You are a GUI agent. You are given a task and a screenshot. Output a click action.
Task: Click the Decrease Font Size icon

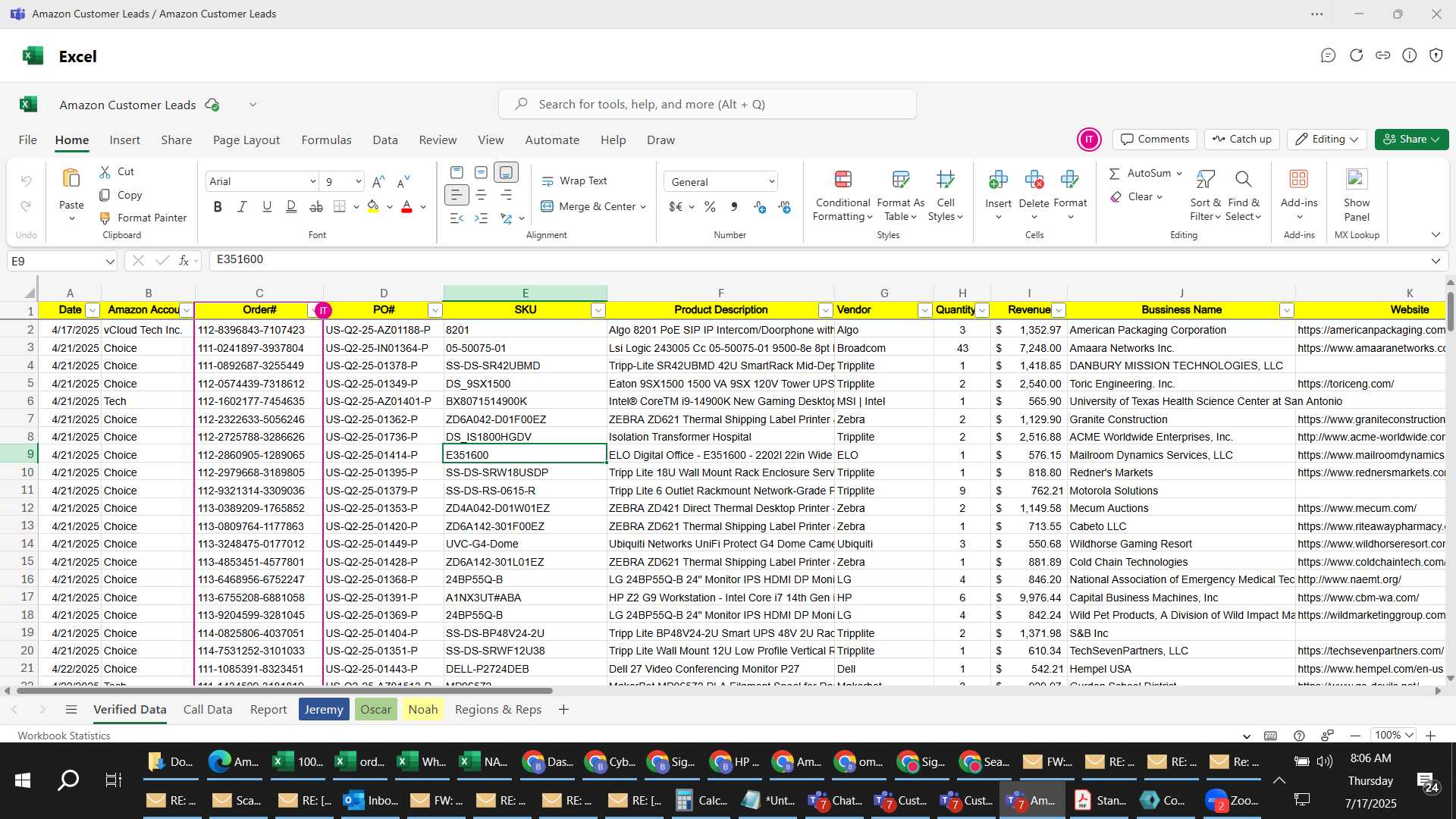coord(403,181)
